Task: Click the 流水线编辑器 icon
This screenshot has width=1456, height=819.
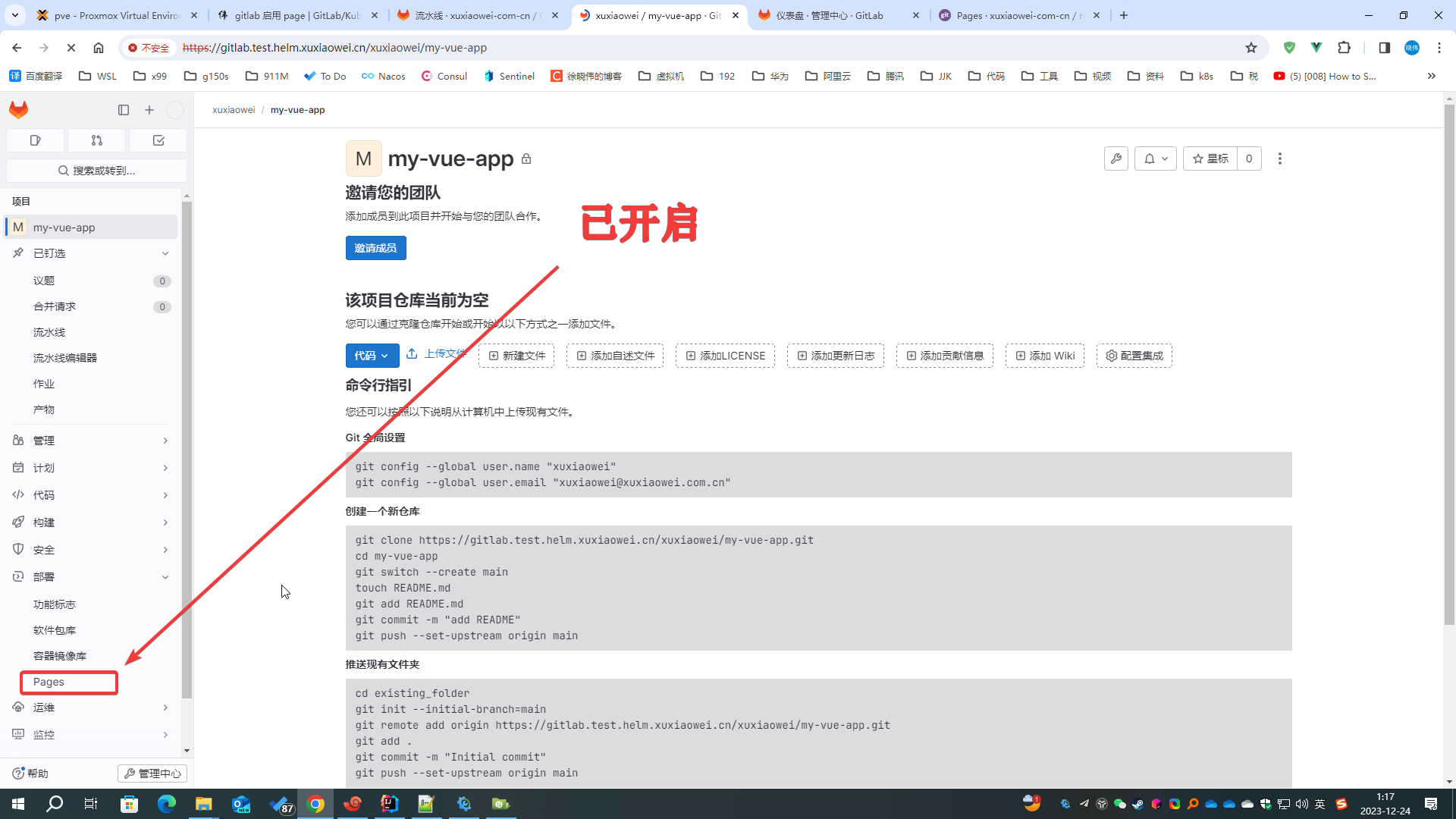Action: 64,357
